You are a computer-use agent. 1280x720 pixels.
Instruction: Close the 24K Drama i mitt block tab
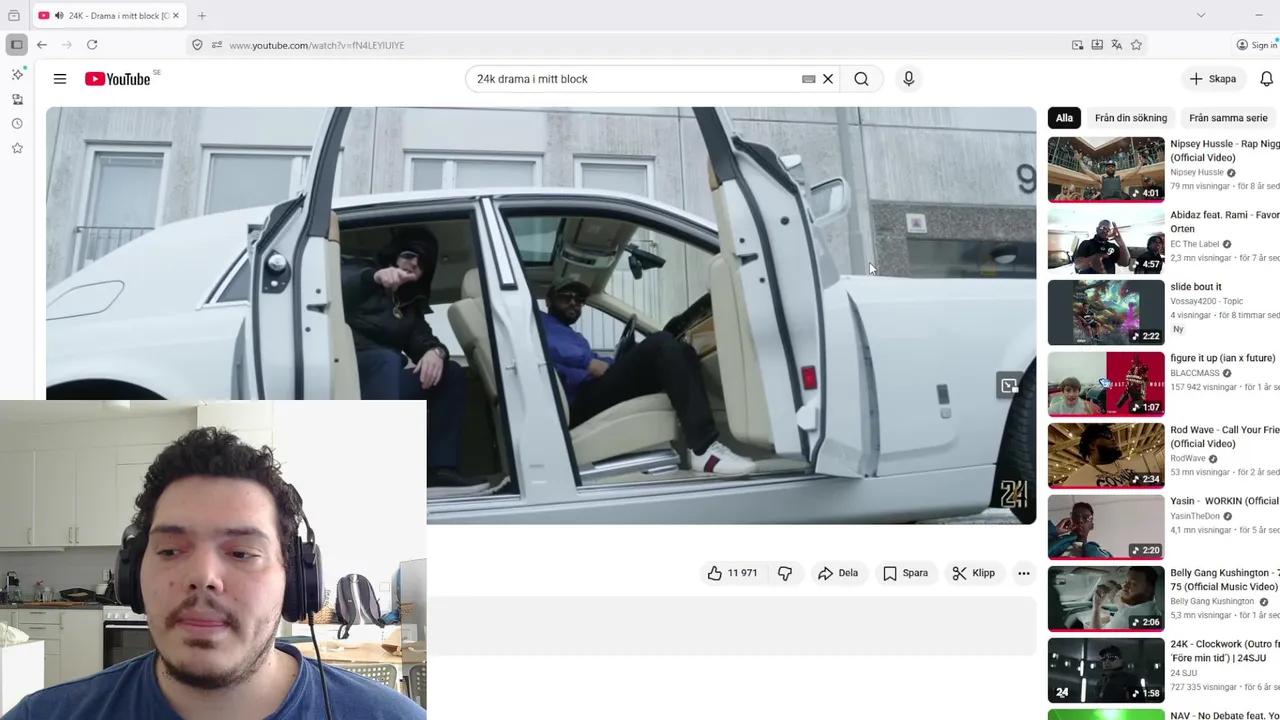[175, 16]
